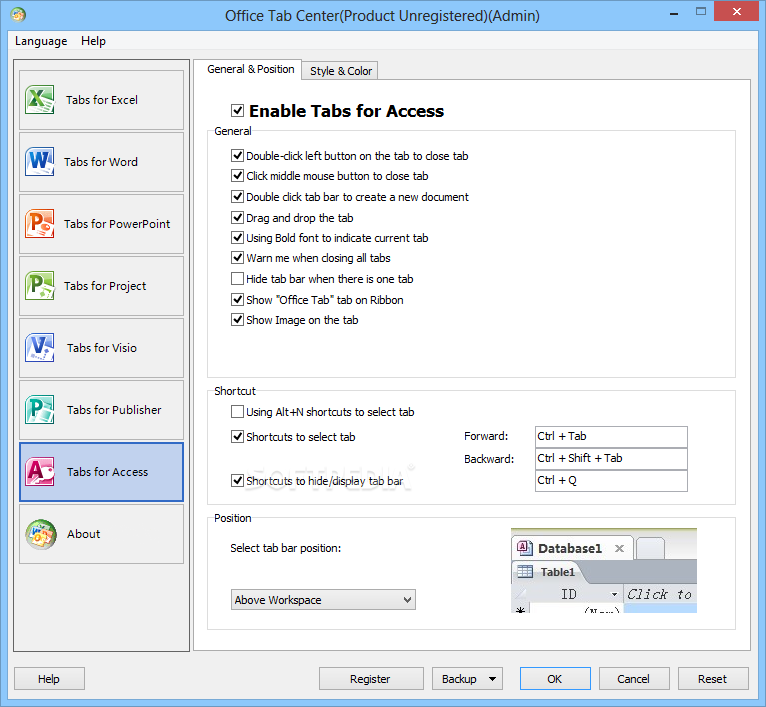
Task: Click the Tabs for Project label
Action: 105,286
